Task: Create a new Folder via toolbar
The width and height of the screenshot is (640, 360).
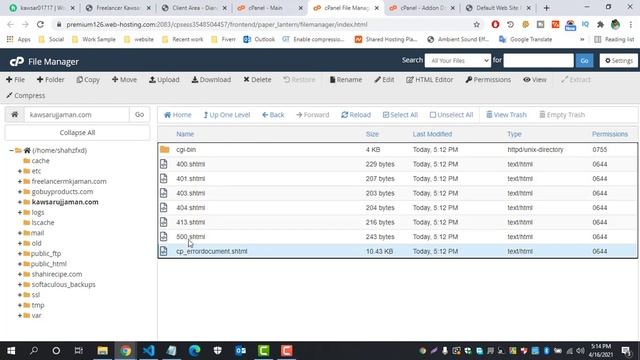Action: point(51,80)
